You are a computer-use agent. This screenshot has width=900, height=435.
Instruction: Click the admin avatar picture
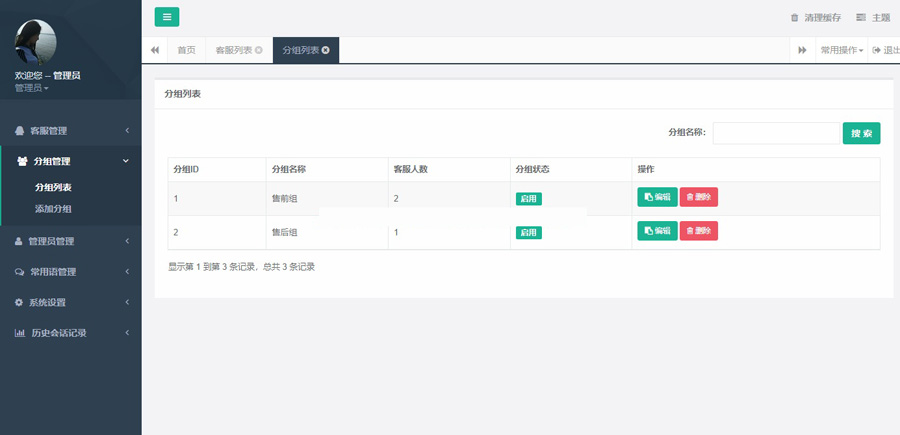[36, 42]
